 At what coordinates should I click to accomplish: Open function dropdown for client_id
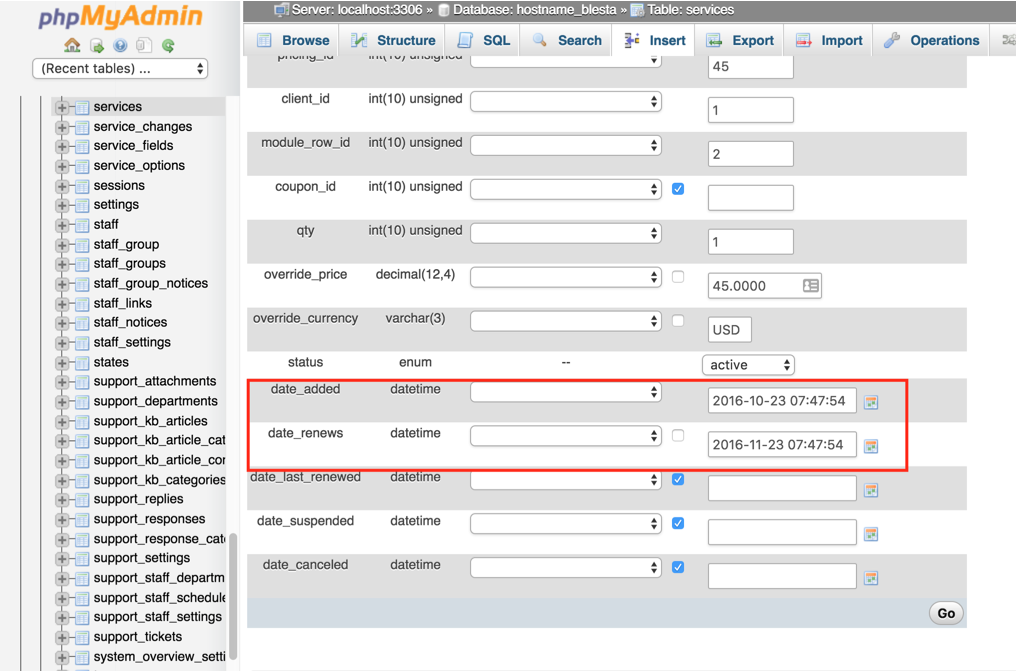click(x=566, y=101)
